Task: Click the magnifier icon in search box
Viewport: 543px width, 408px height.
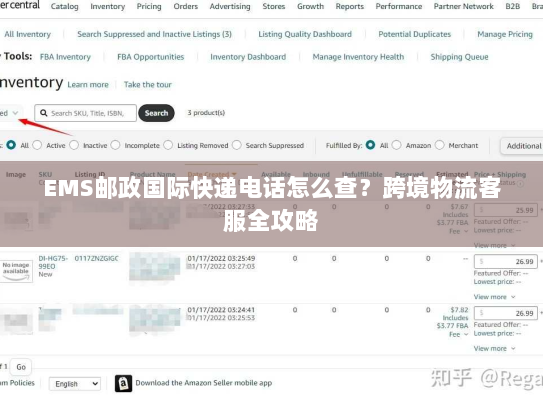Action: [44, 113]
